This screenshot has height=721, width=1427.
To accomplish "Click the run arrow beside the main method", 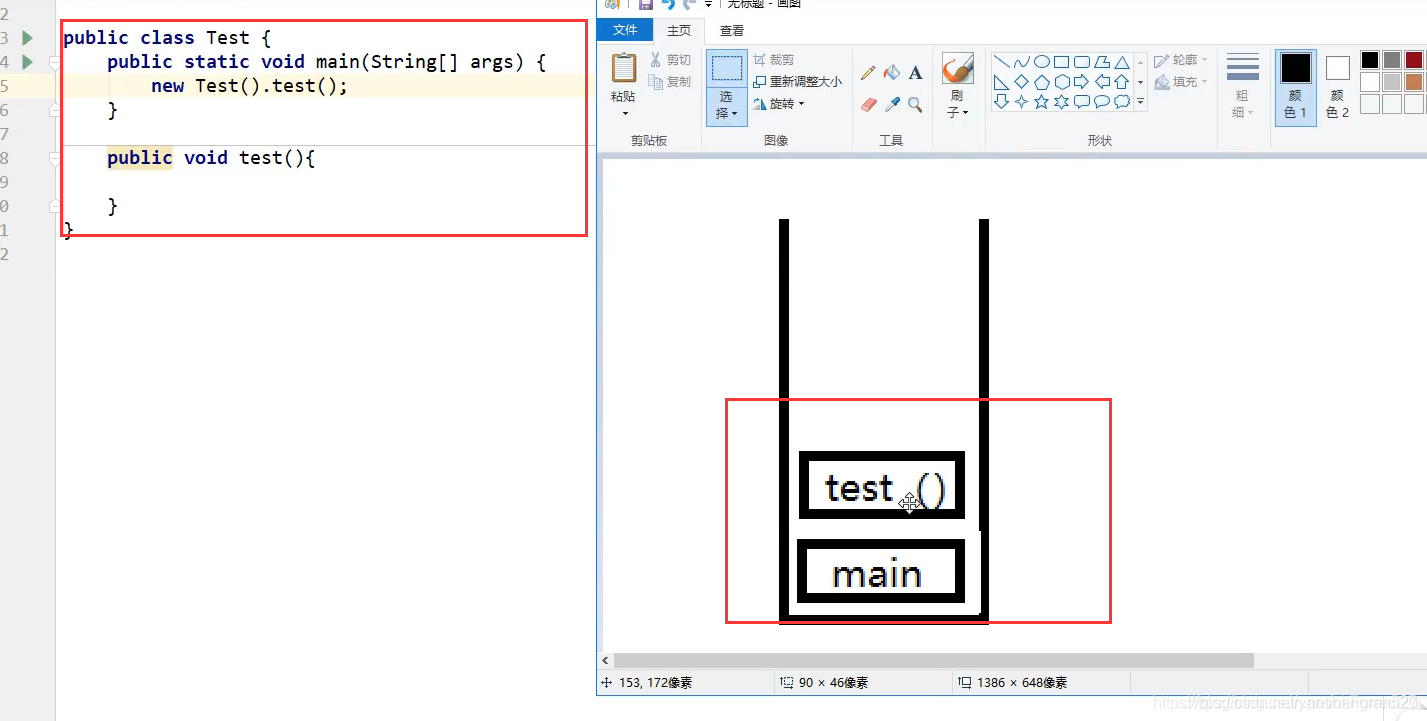I will pyautogui.click(x=28, y=62).
